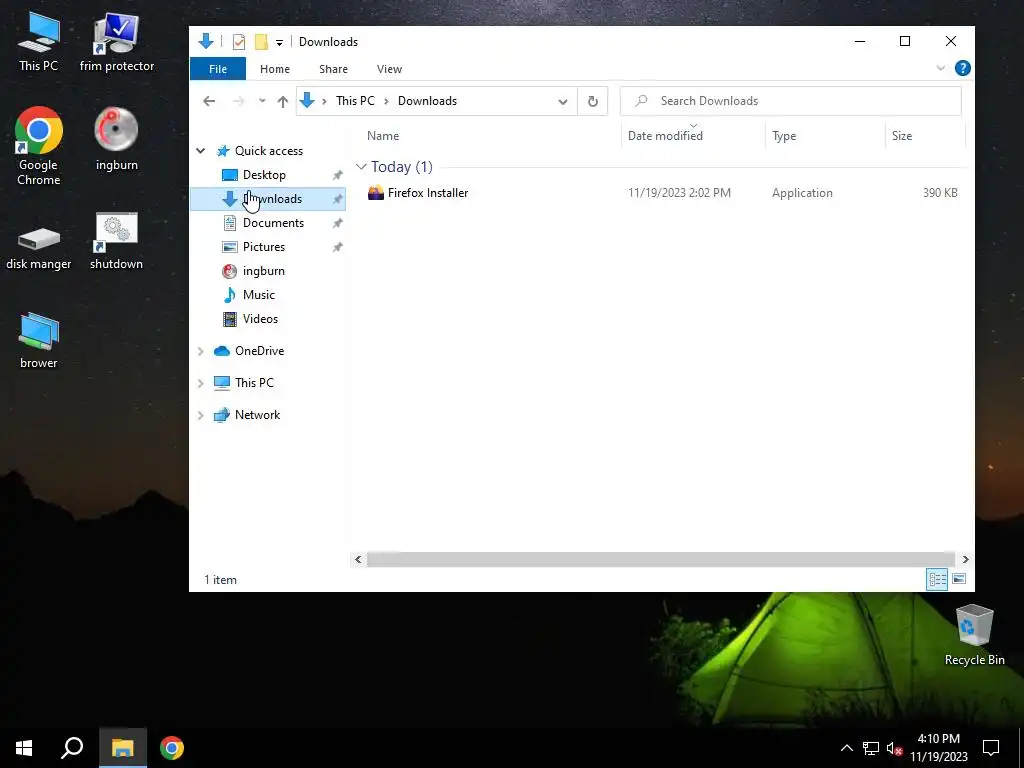Collapse Quick access tree node
Screen dimensions: 1024x768
tap(200, 151)
